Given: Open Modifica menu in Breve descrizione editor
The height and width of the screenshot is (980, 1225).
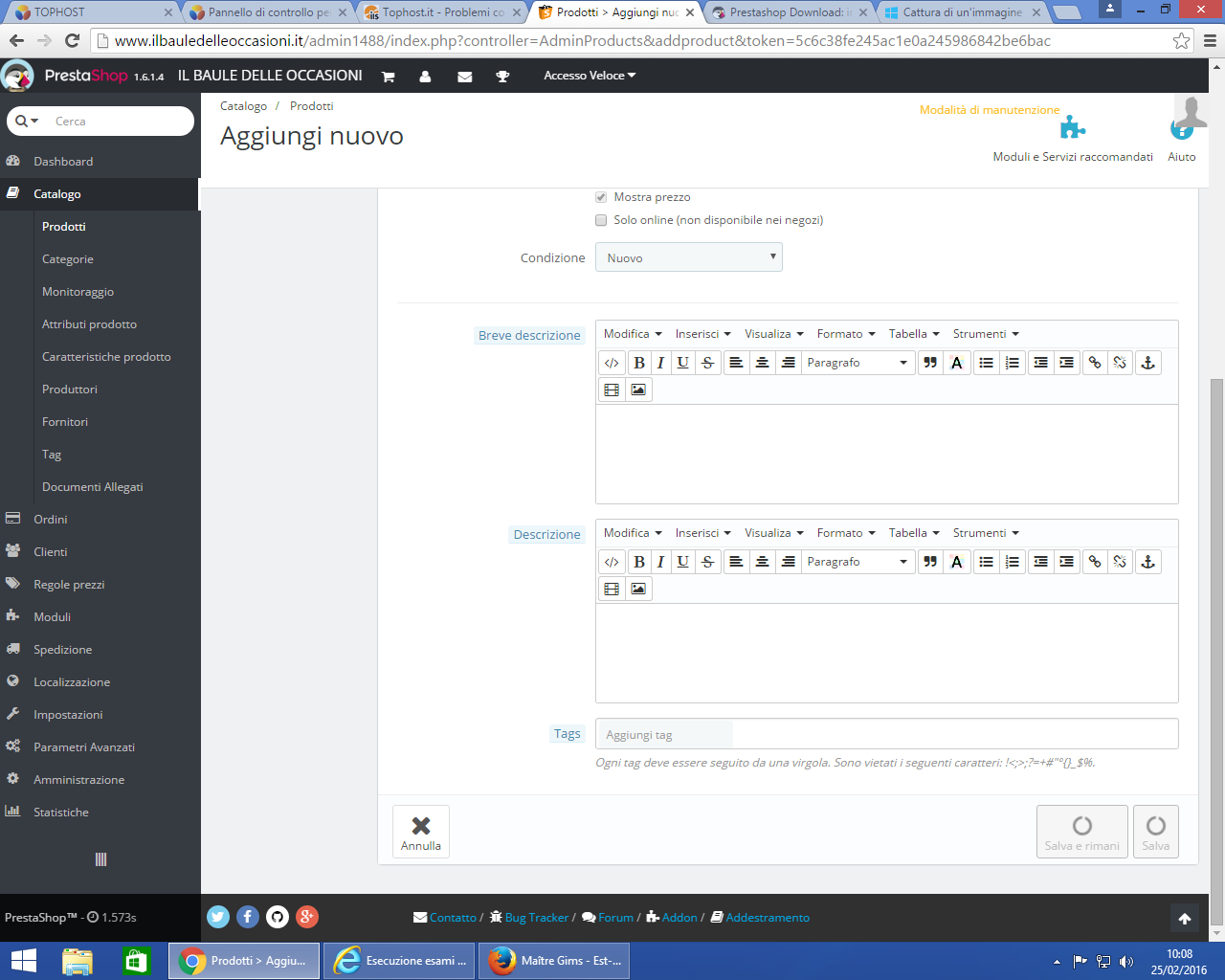Looking at the screenshot, I should coord(633,334).
